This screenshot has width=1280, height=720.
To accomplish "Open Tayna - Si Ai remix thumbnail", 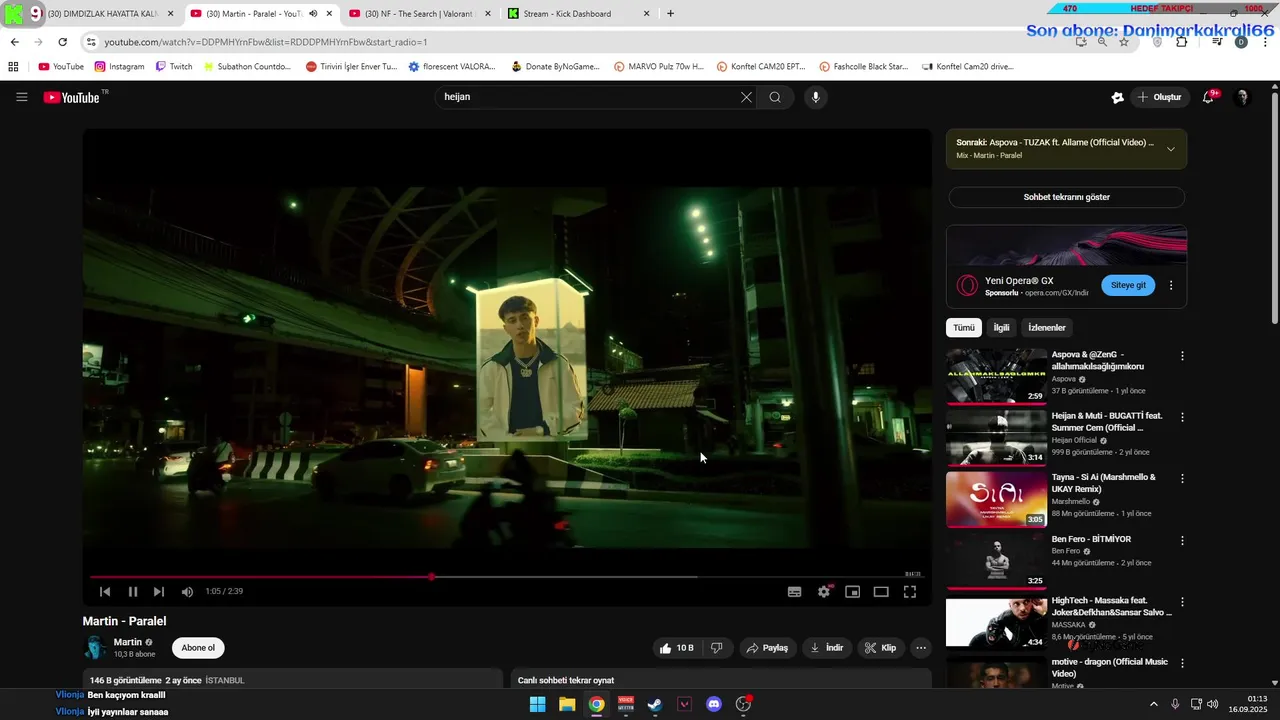I will (x=996, y=499).
